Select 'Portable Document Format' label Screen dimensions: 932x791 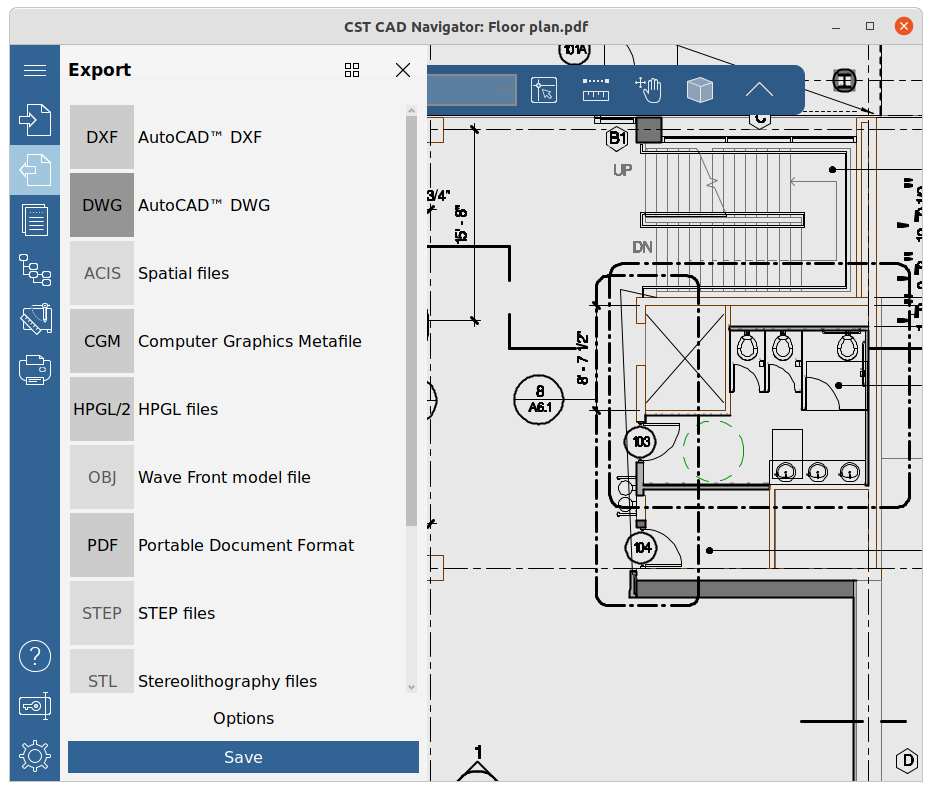[x=245, y=546]
